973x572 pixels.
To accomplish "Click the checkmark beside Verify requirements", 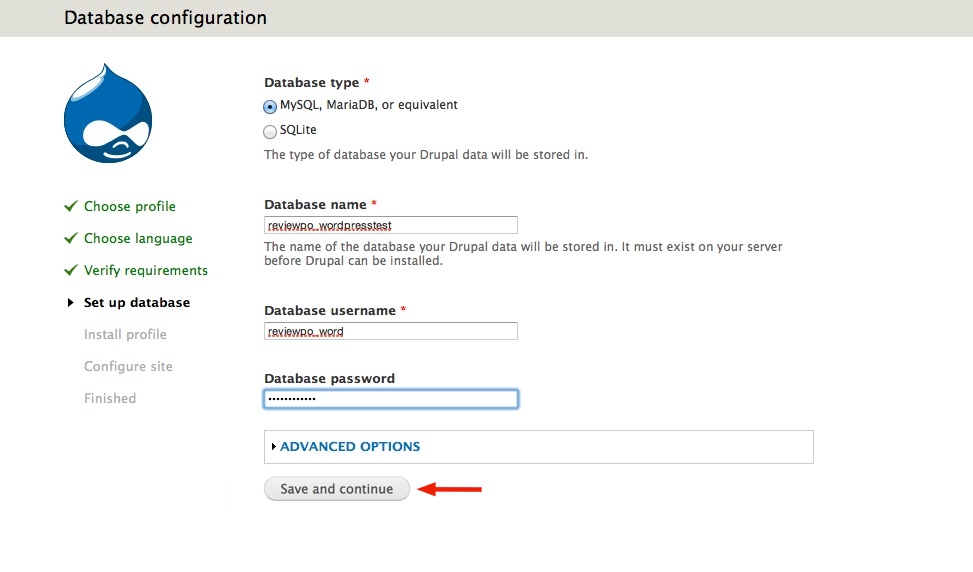I will click(71, 270).
